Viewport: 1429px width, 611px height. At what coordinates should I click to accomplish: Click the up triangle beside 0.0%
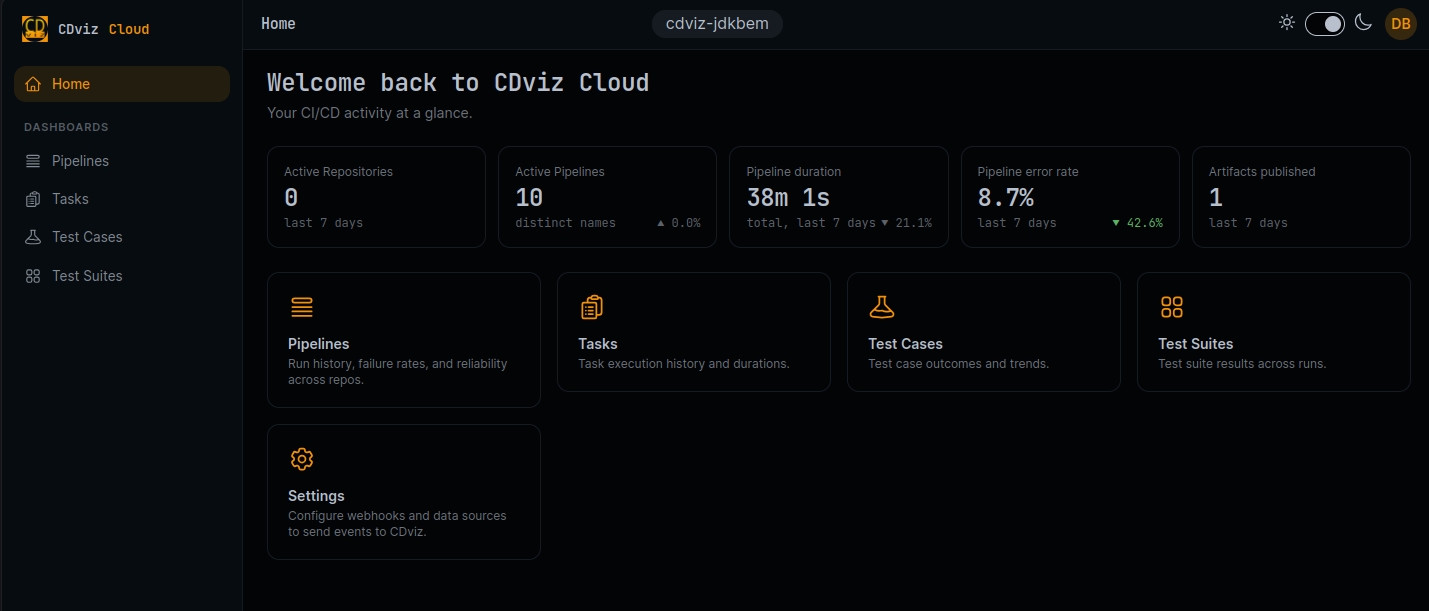coord(661,223)
